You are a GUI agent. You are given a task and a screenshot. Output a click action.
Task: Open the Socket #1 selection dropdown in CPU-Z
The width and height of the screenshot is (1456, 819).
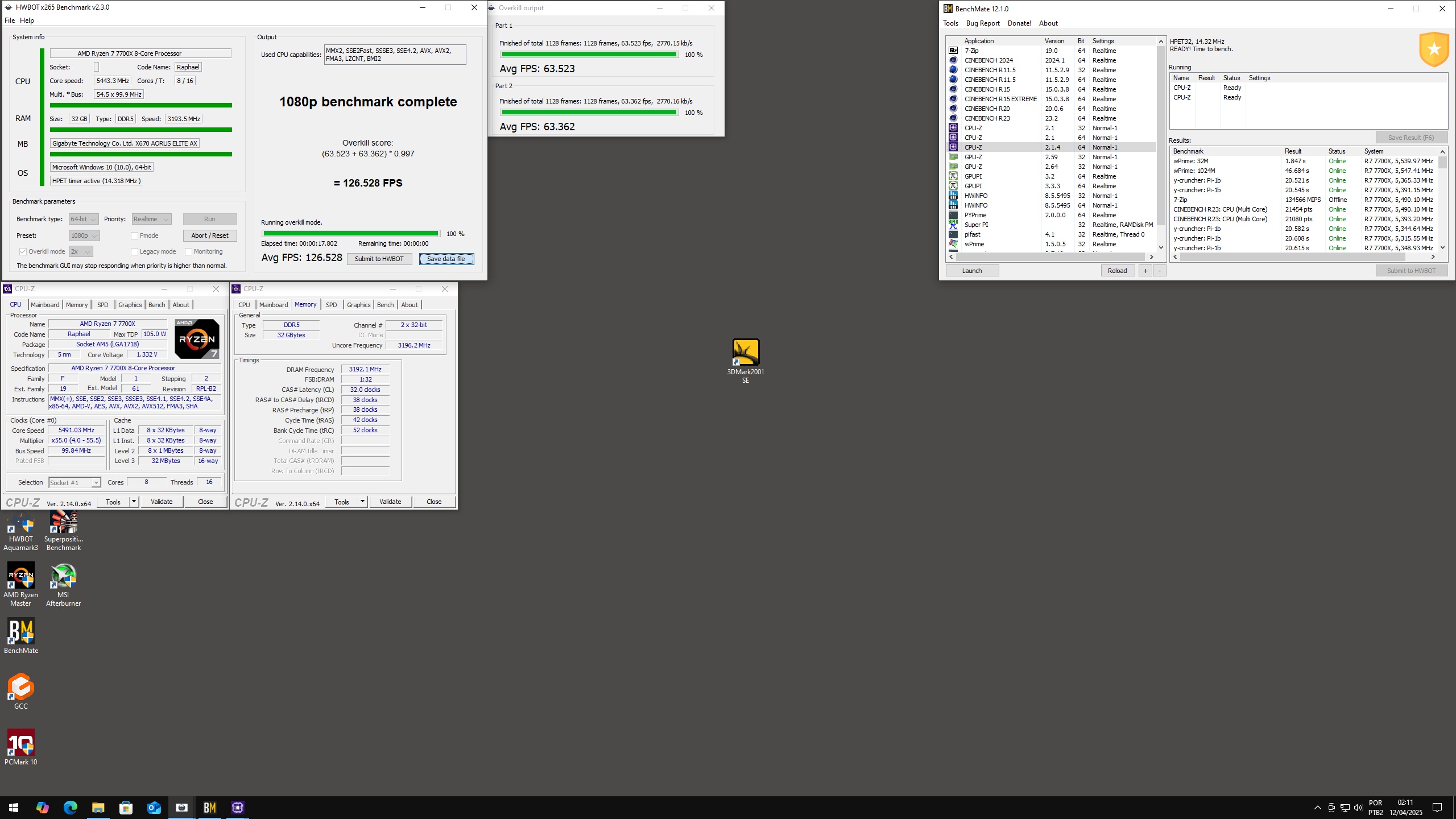[75, 483]
